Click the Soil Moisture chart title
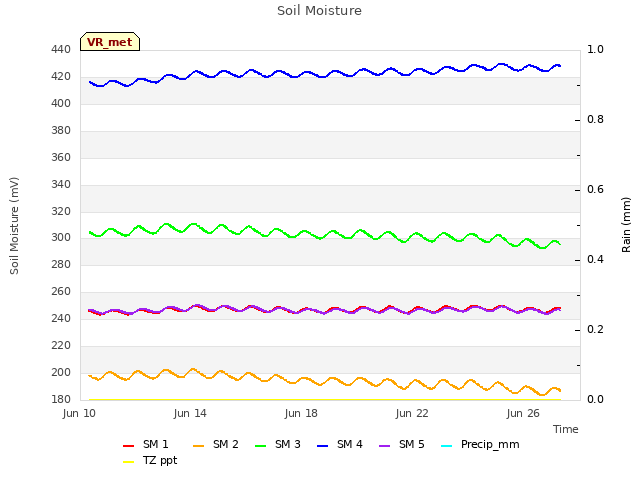The height and width of the screenshot is (480, 640). click(319, 11)
